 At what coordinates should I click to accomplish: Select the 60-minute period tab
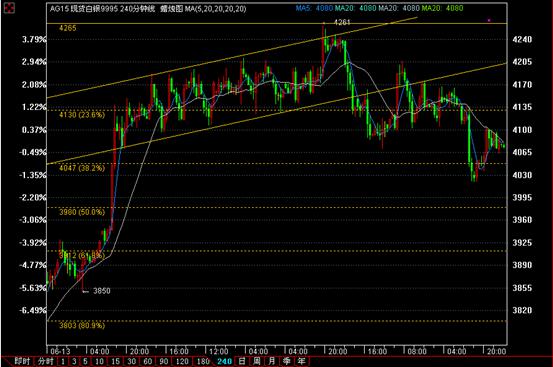(148, 361)
